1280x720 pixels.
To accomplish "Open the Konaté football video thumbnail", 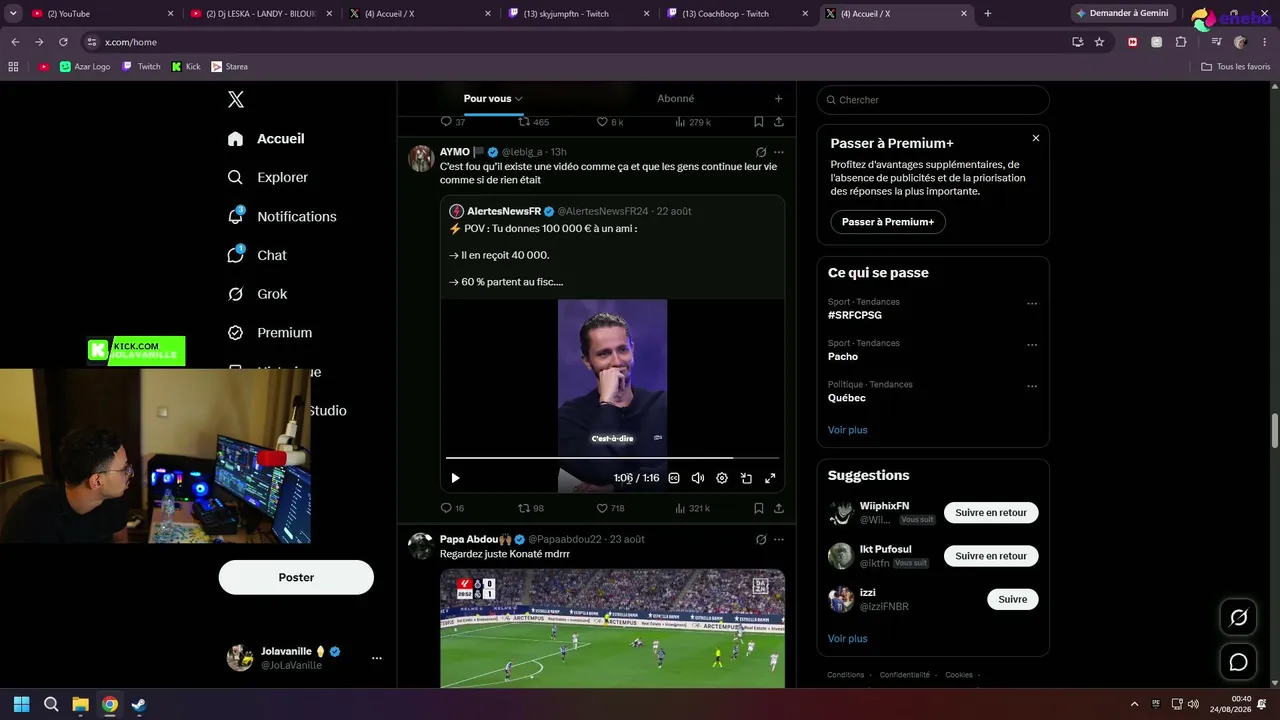I will click(612, 628).
